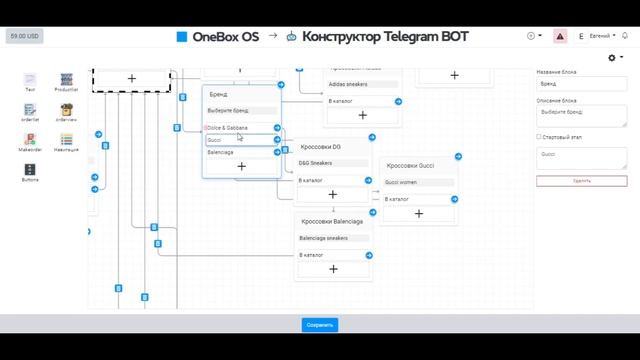
Task: Select the Кроссовки DG block title
Action: click(320, 147)
